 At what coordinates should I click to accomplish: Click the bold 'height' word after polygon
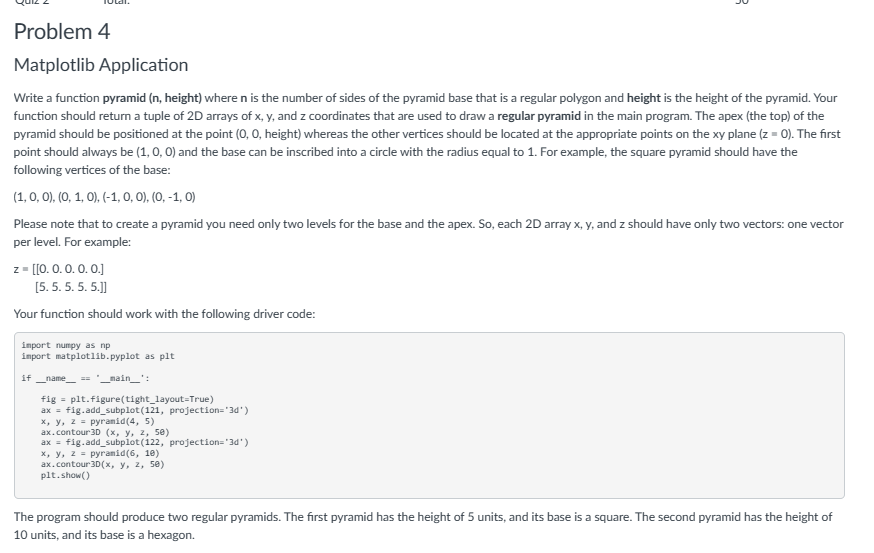pos(644,98)
